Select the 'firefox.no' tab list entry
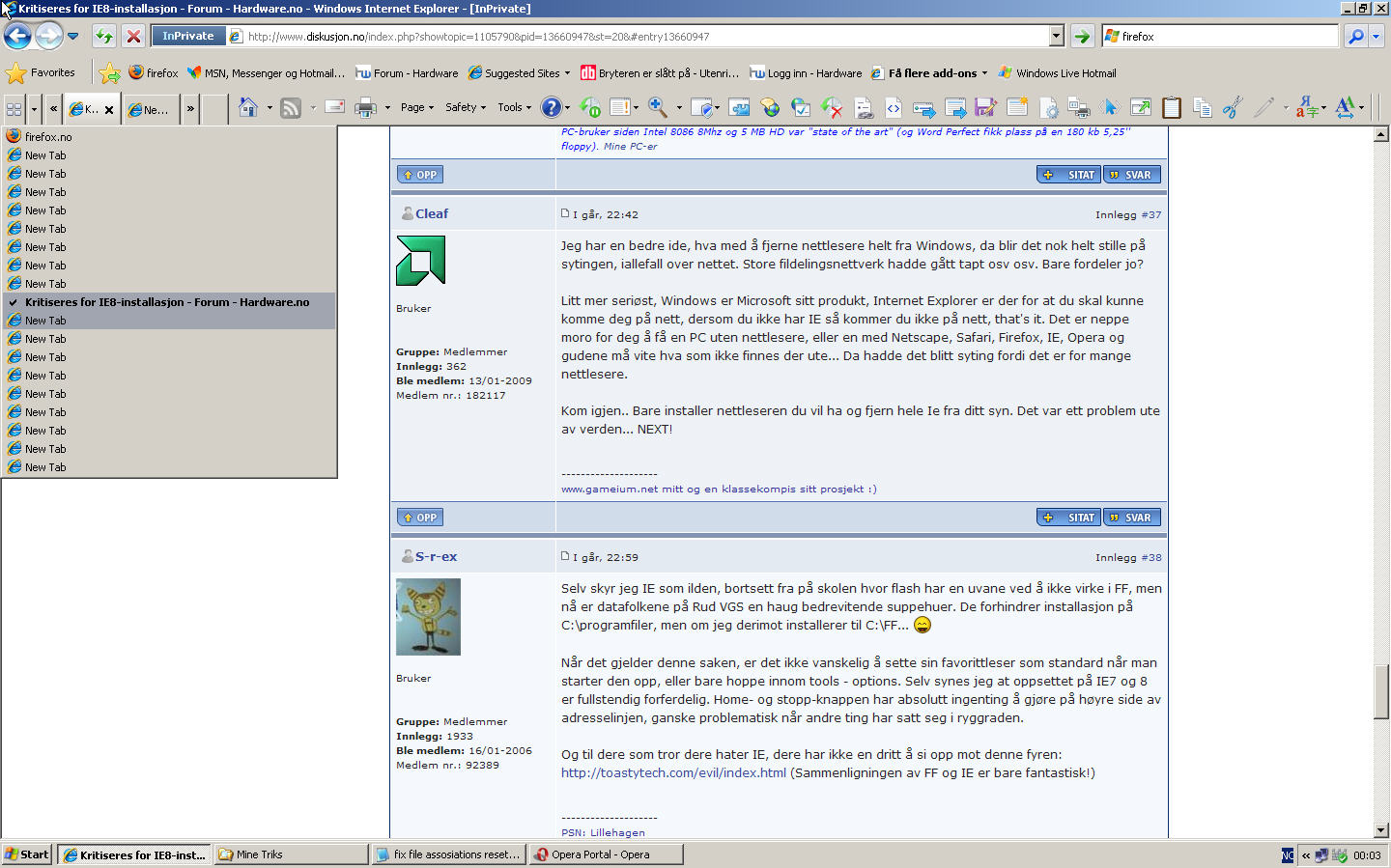Image resolution: width=1391 pixels, height=868 pixels. tap(169, 137)
